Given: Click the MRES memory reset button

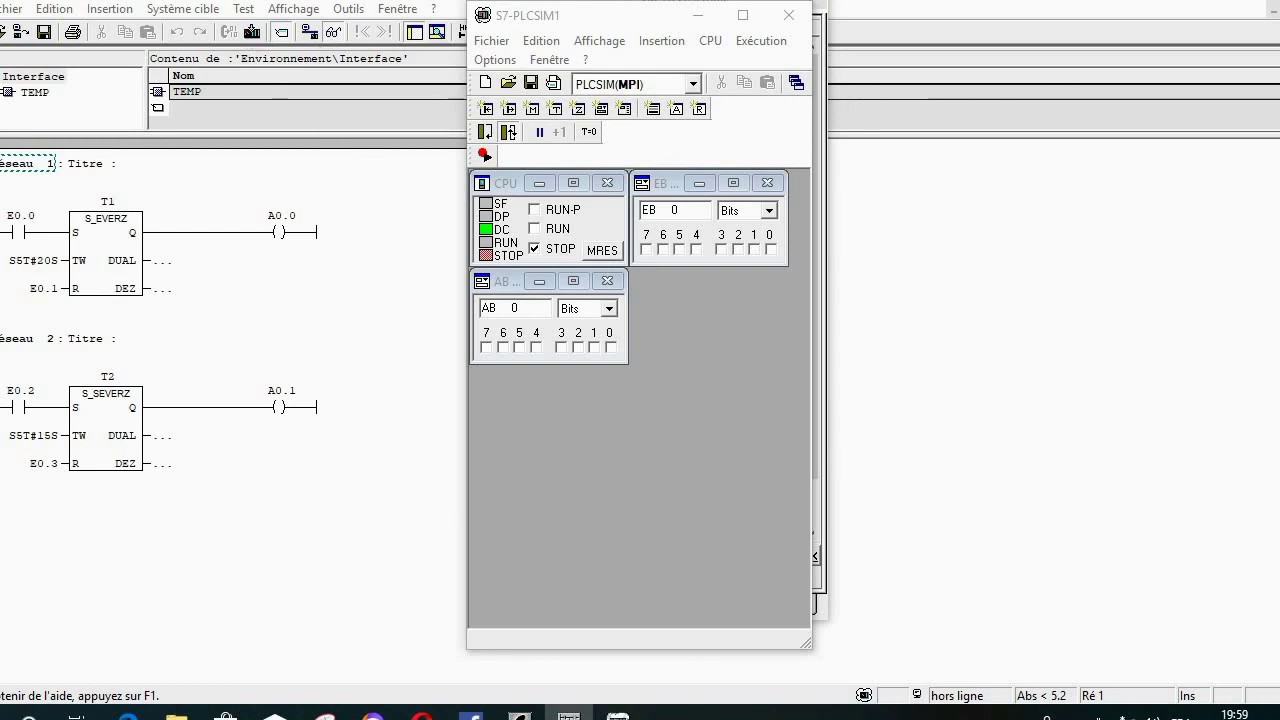Looking at the screenshot, I should pos(602,250).
